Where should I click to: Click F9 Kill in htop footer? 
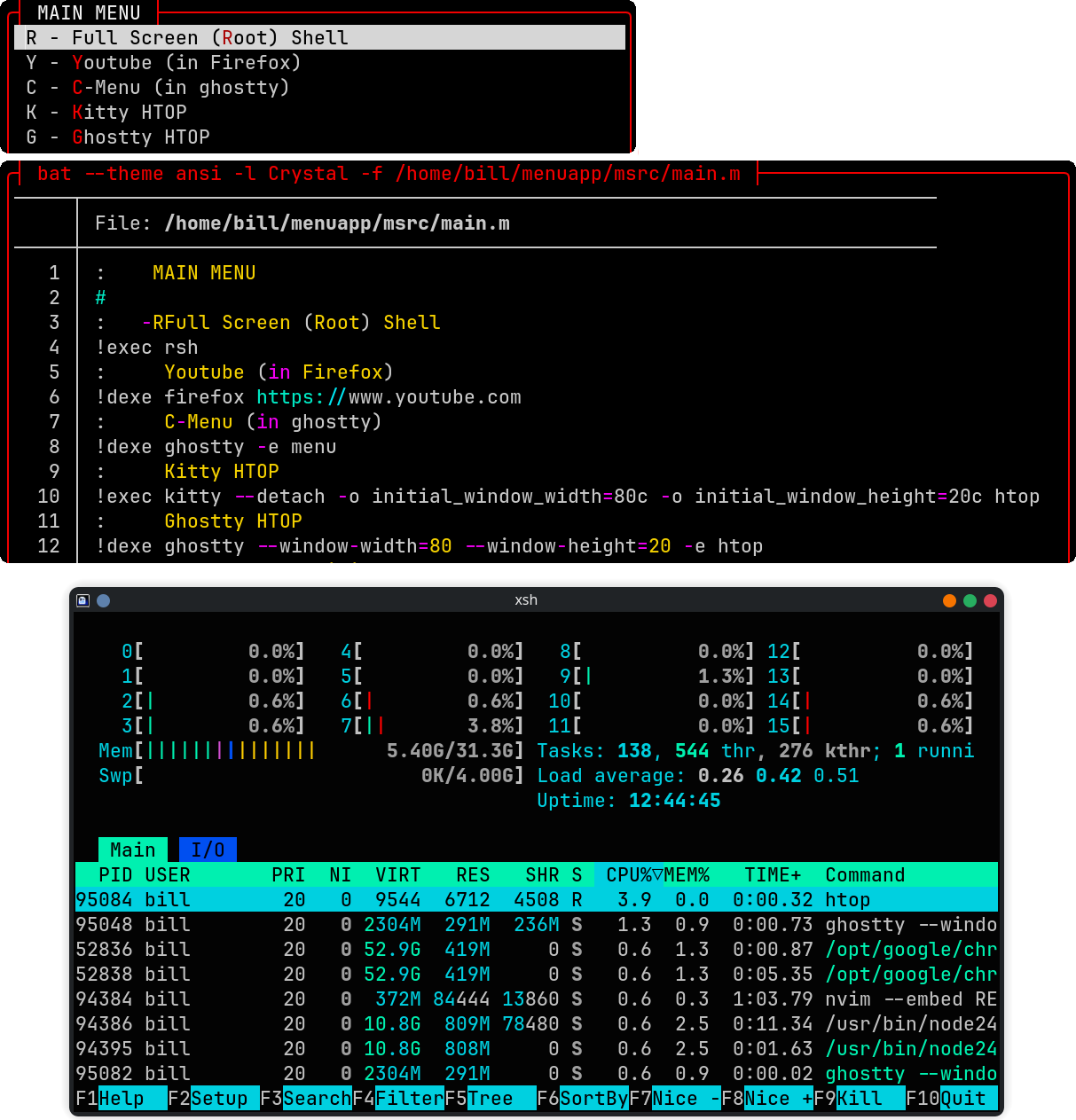click(x=860, y=1098)
